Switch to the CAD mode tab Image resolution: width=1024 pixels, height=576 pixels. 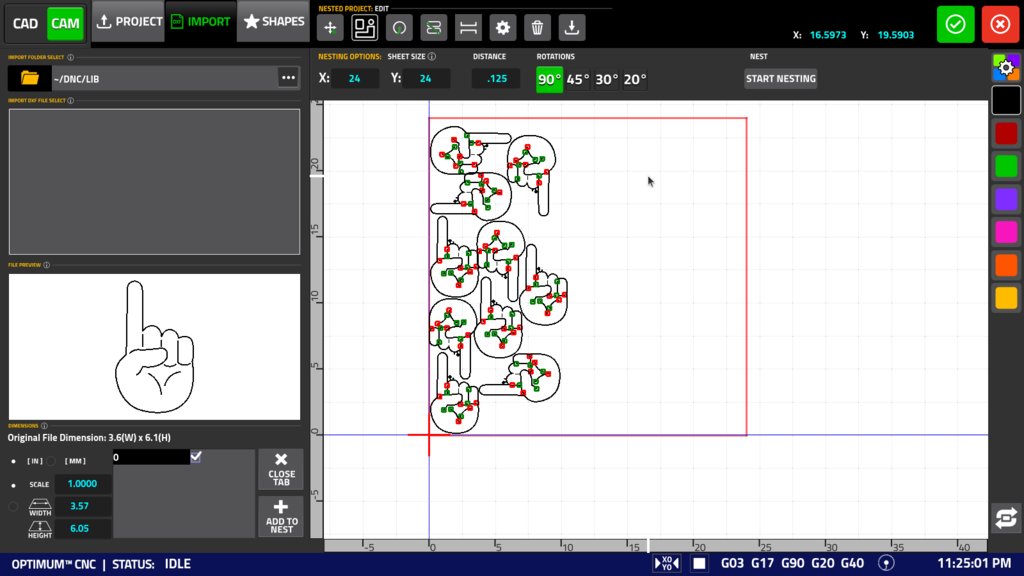pos(25,24)
